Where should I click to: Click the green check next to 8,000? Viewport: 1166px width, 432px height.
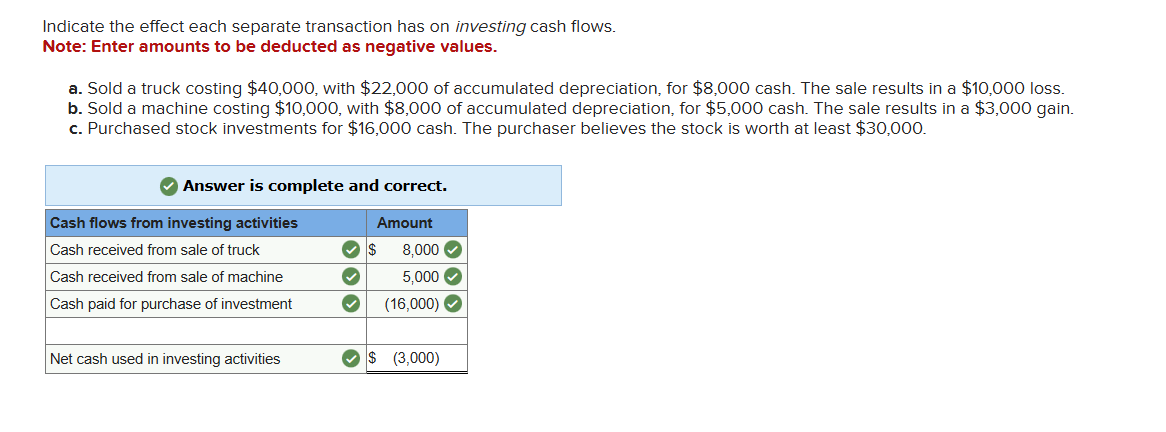pyautogui.click(x=453, y=249)
